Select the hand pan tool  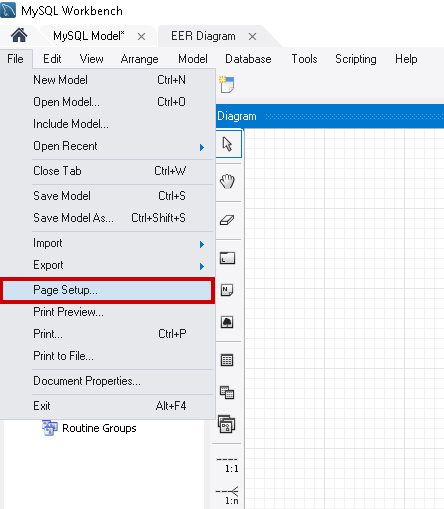(227, 182)
